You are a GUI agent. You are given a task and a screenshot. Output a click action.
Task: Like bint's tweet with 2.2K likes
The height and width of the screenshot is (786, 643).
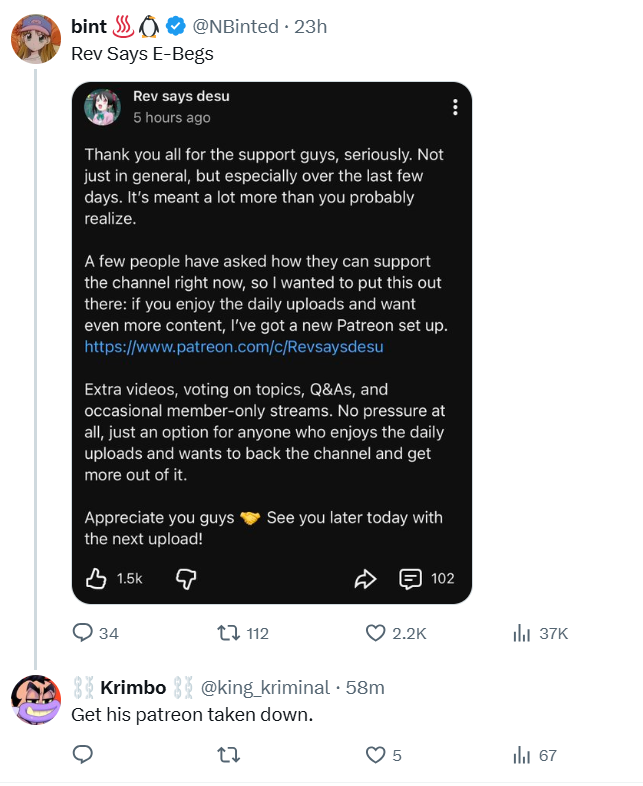click(x=376, y=633)
